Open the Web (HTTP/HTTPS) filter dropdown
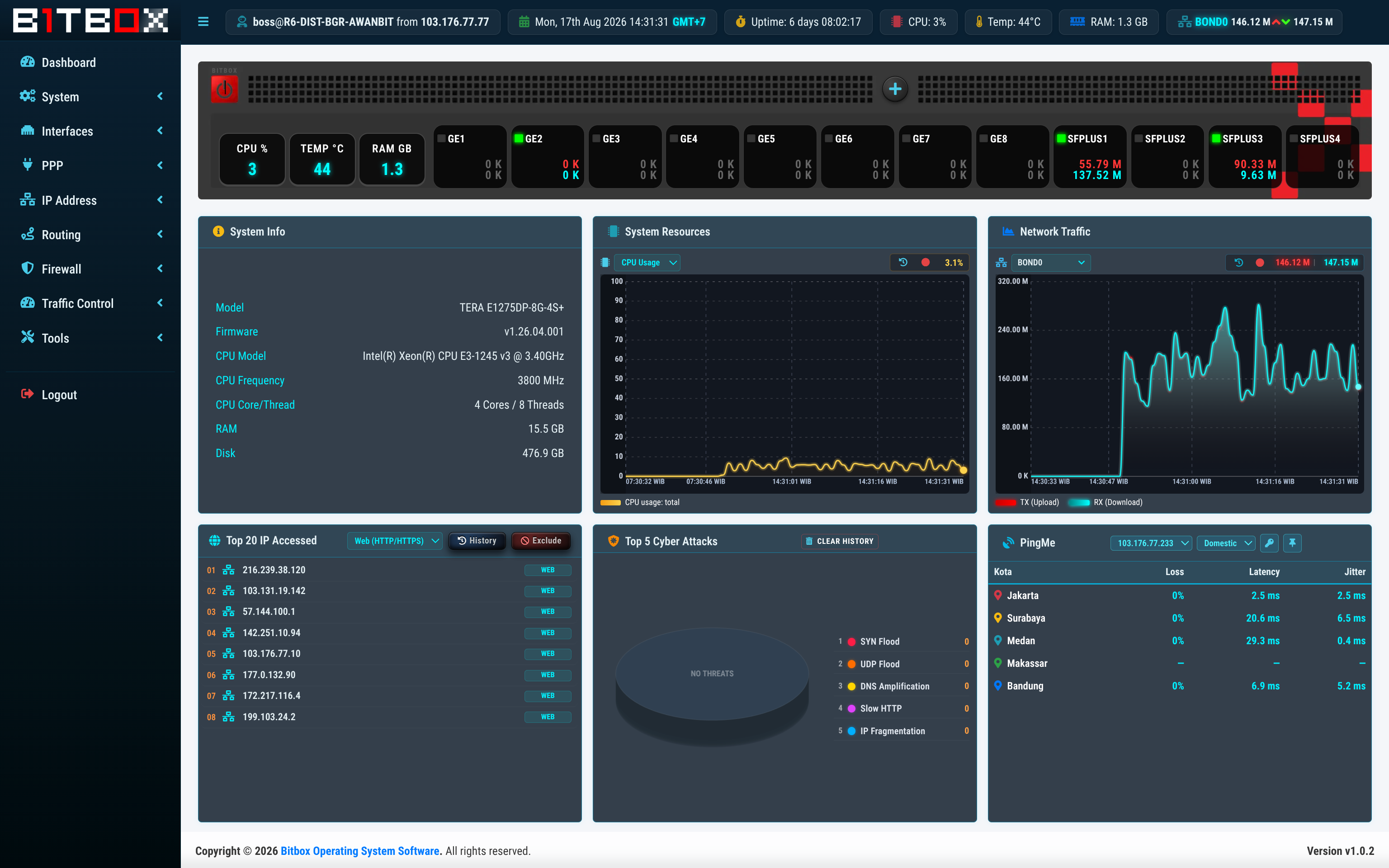The image size is (1389, 868). [395, 541]
